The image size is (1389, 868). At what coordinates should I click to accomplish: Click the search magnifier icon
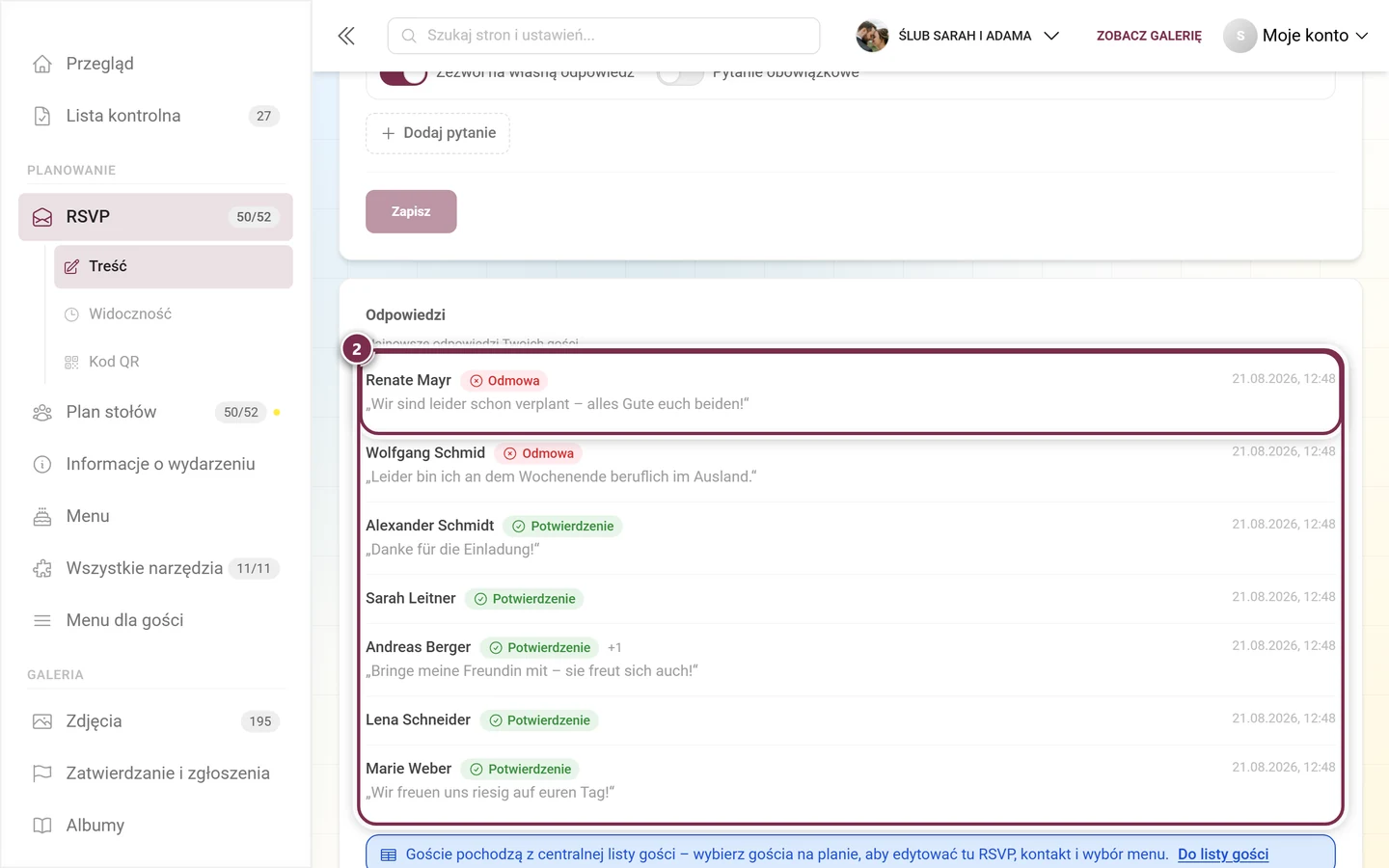coord(409,36)
